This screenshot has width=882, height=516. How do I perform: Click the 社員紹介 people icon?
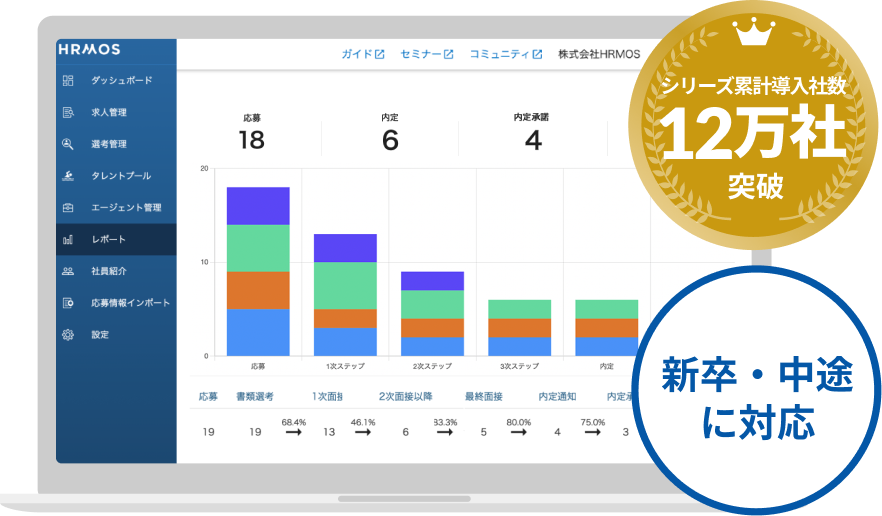click(68, 271)
